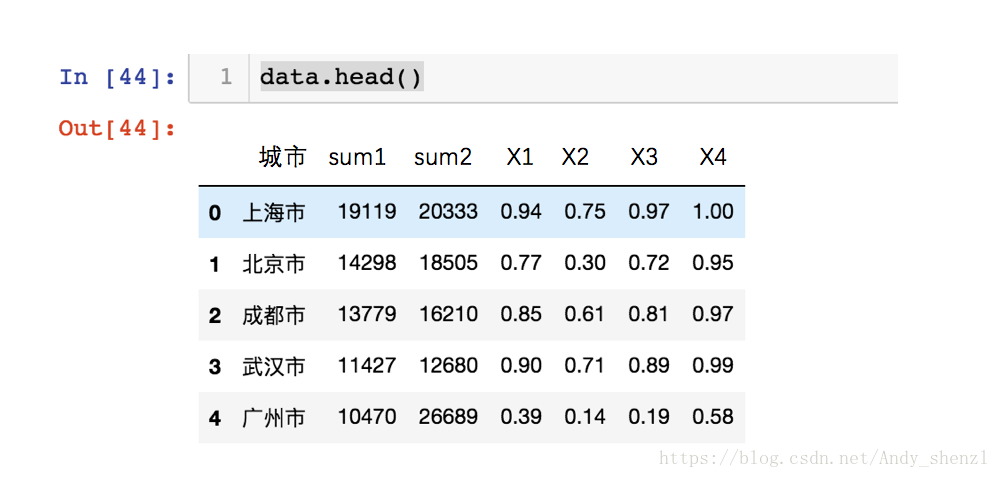Click row index 4

pyautogui.click(x=215, y=419)
